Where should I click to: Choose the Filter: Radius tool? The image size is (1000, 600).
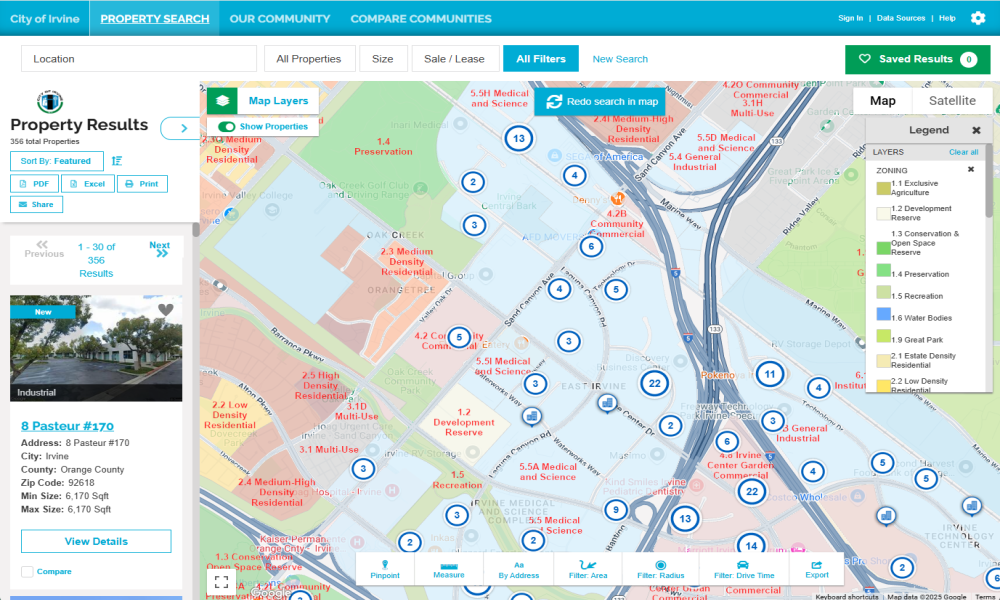661,569
